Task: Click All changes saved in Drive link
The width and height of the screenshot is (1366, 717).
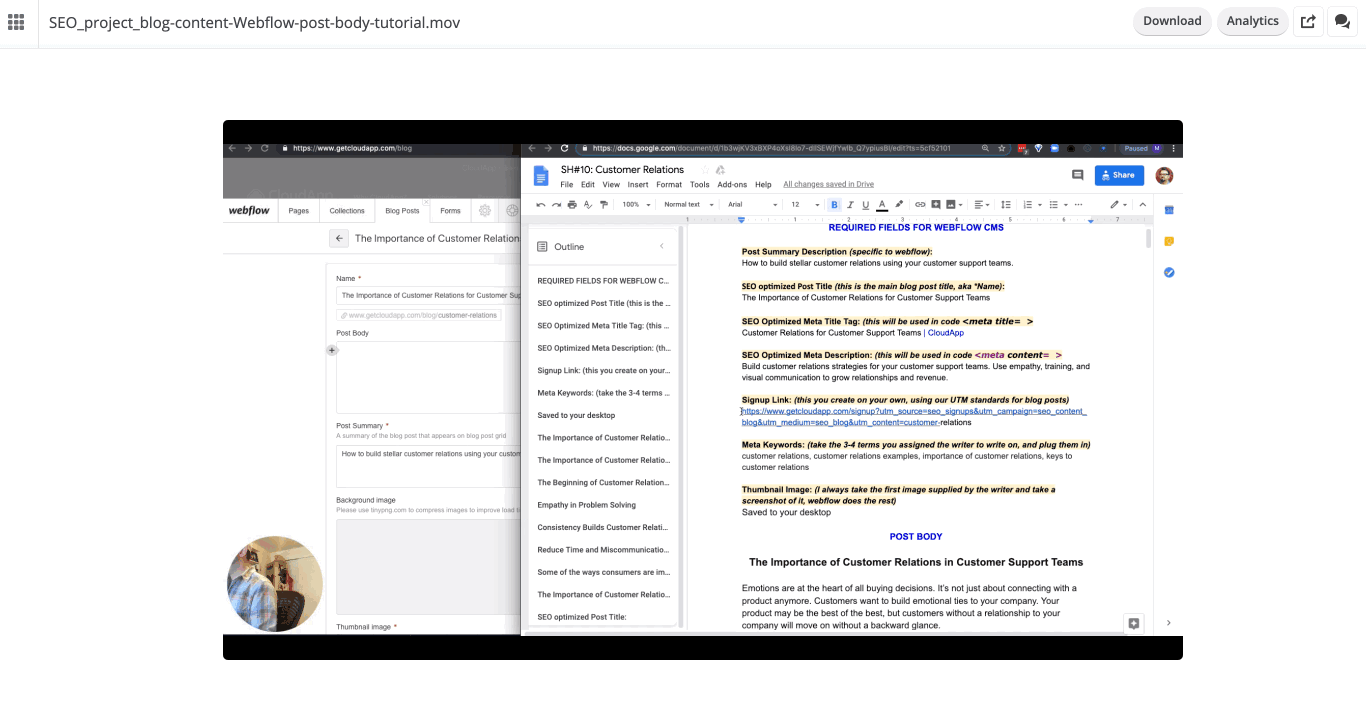Action: pos(828,185)
